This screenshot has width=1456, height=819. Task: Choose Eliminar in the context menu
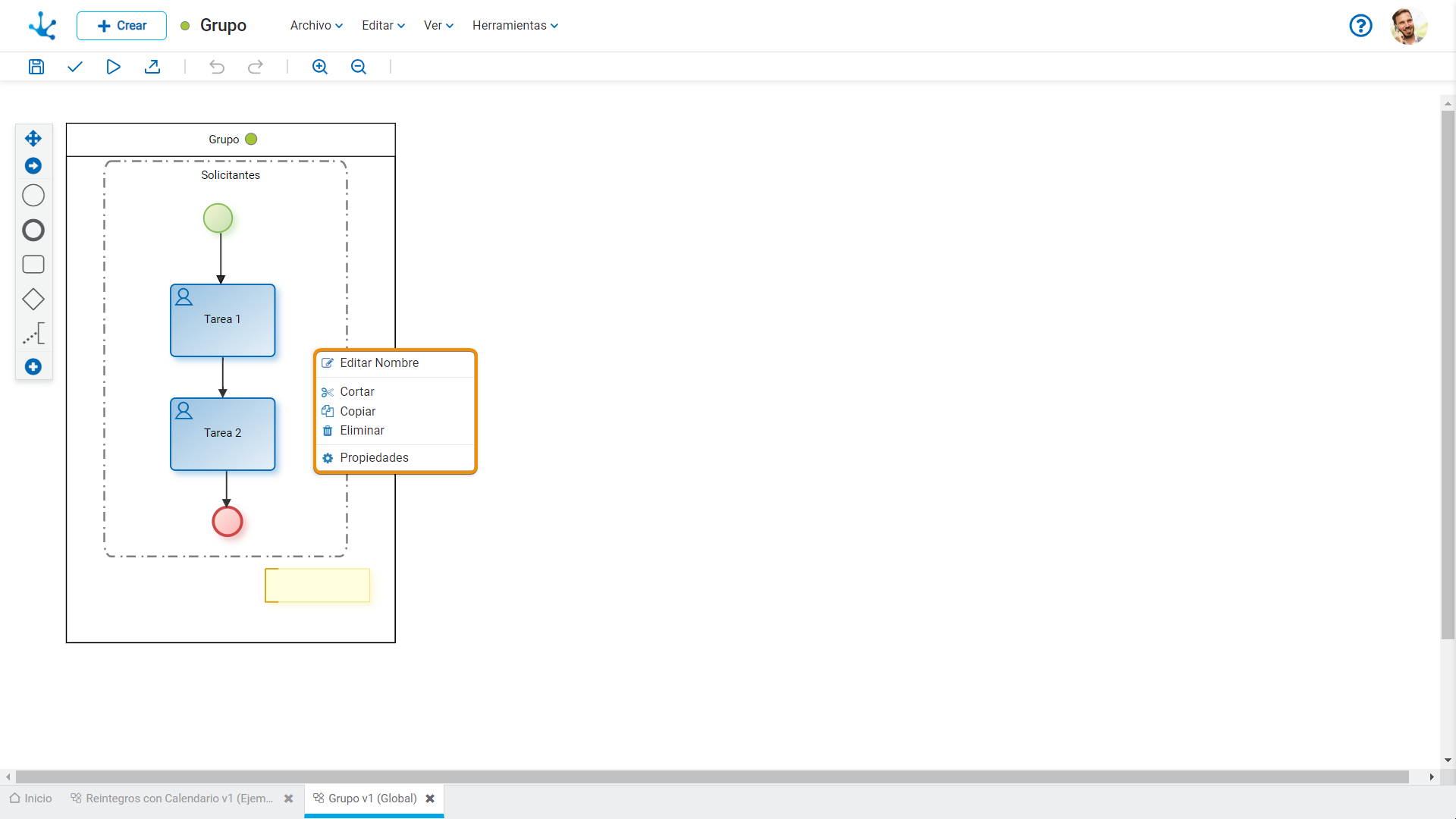(x=362, y=430)
